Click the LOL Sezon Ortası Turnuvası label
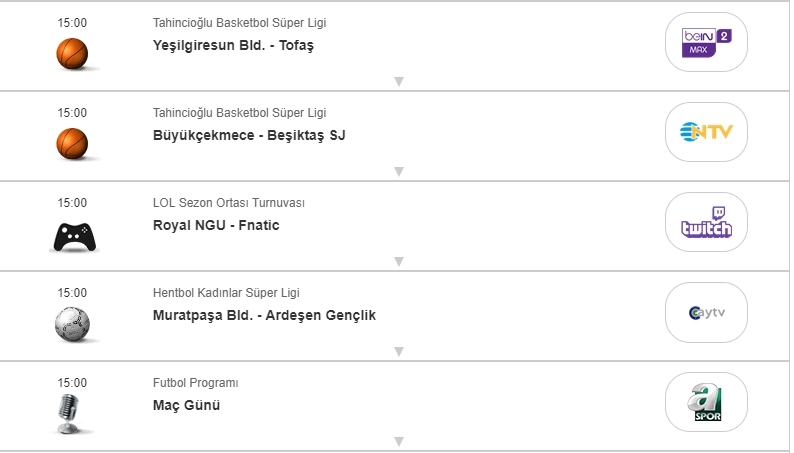The height and width of the screenshot is (453, 794). [x=229, y=203]
